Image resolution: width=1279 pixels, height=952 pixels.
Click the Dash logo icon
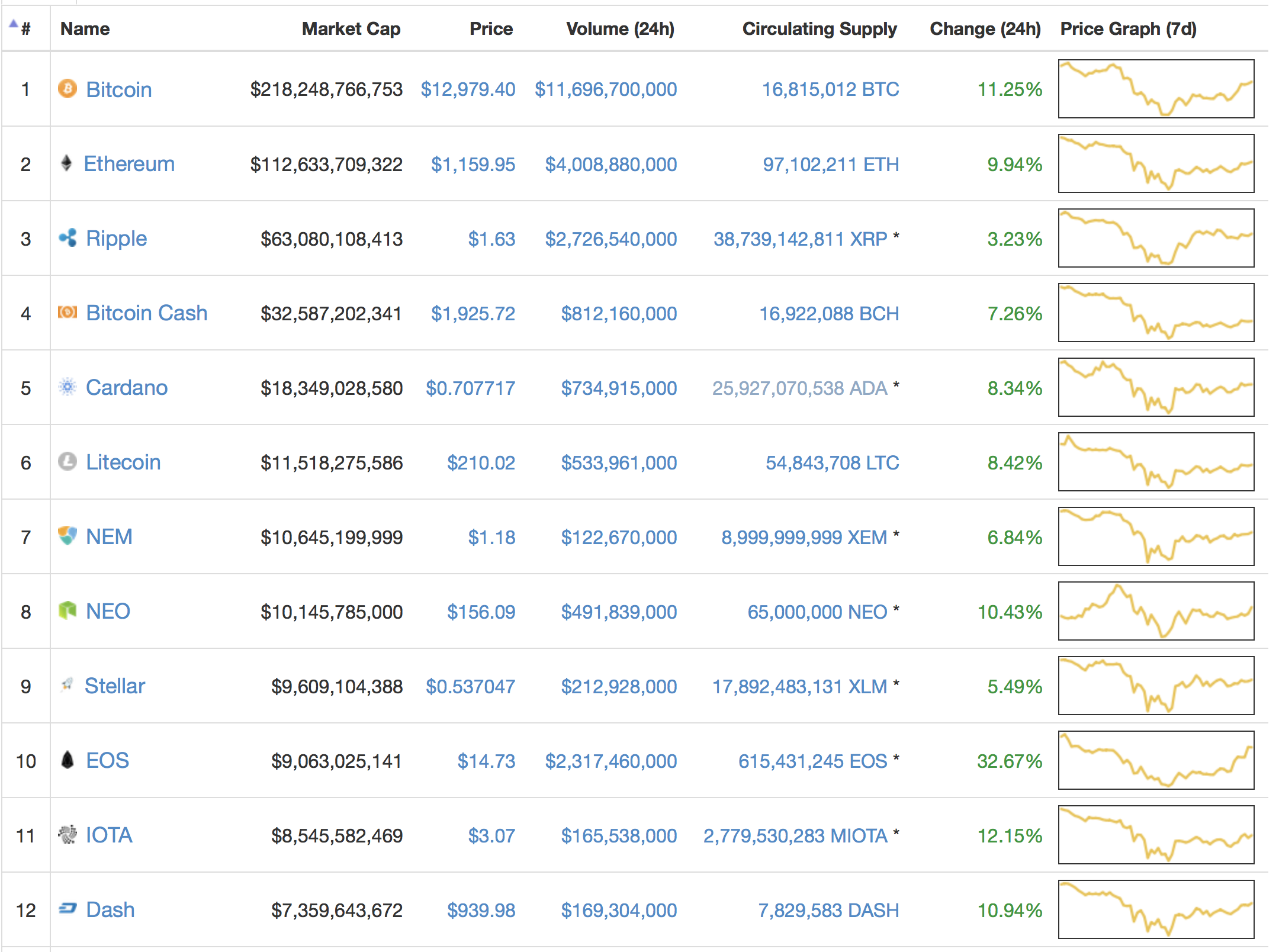[x=68, y=908]
